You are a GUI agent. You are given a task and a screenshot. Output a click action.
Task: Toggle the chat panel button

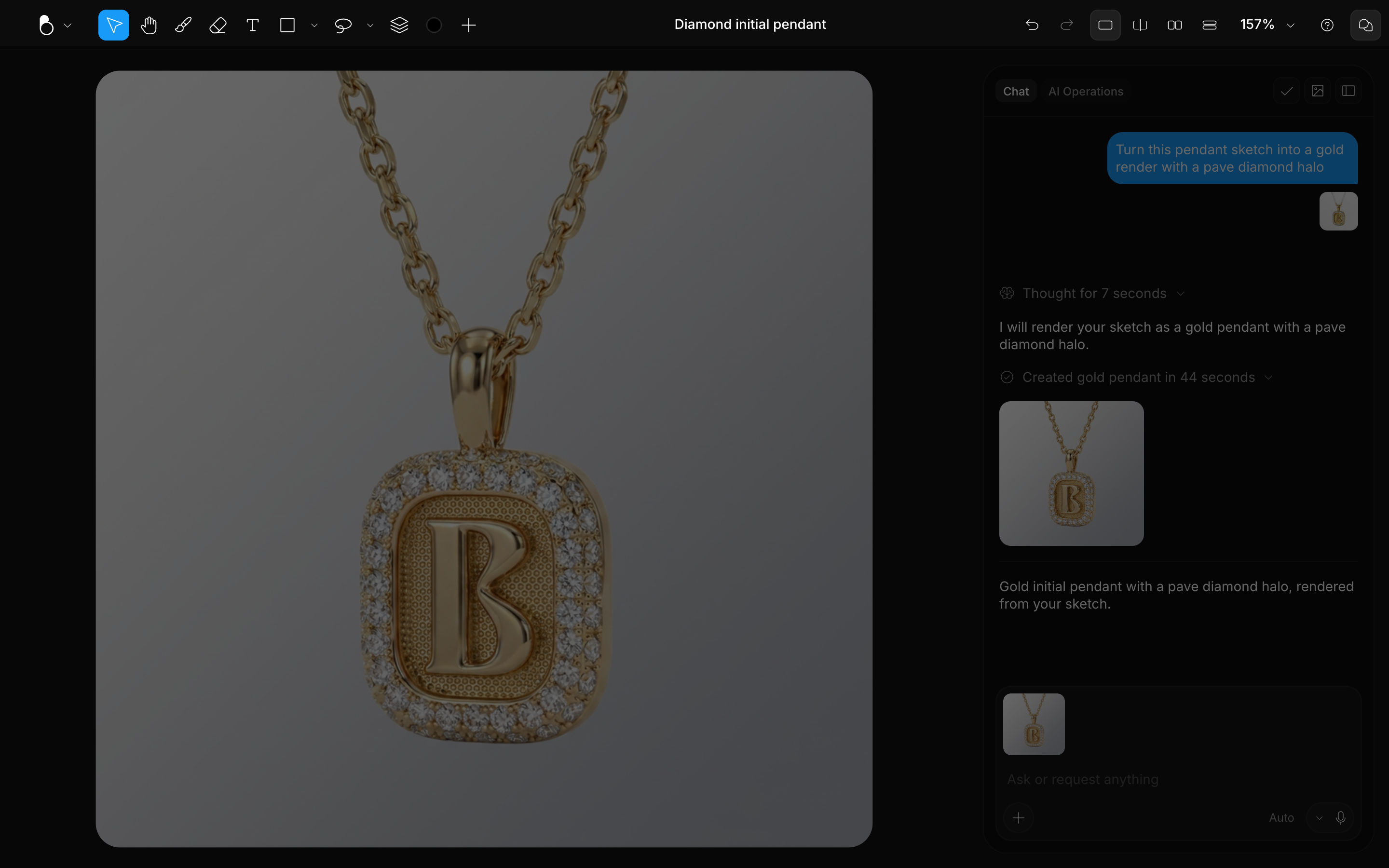1365,25
